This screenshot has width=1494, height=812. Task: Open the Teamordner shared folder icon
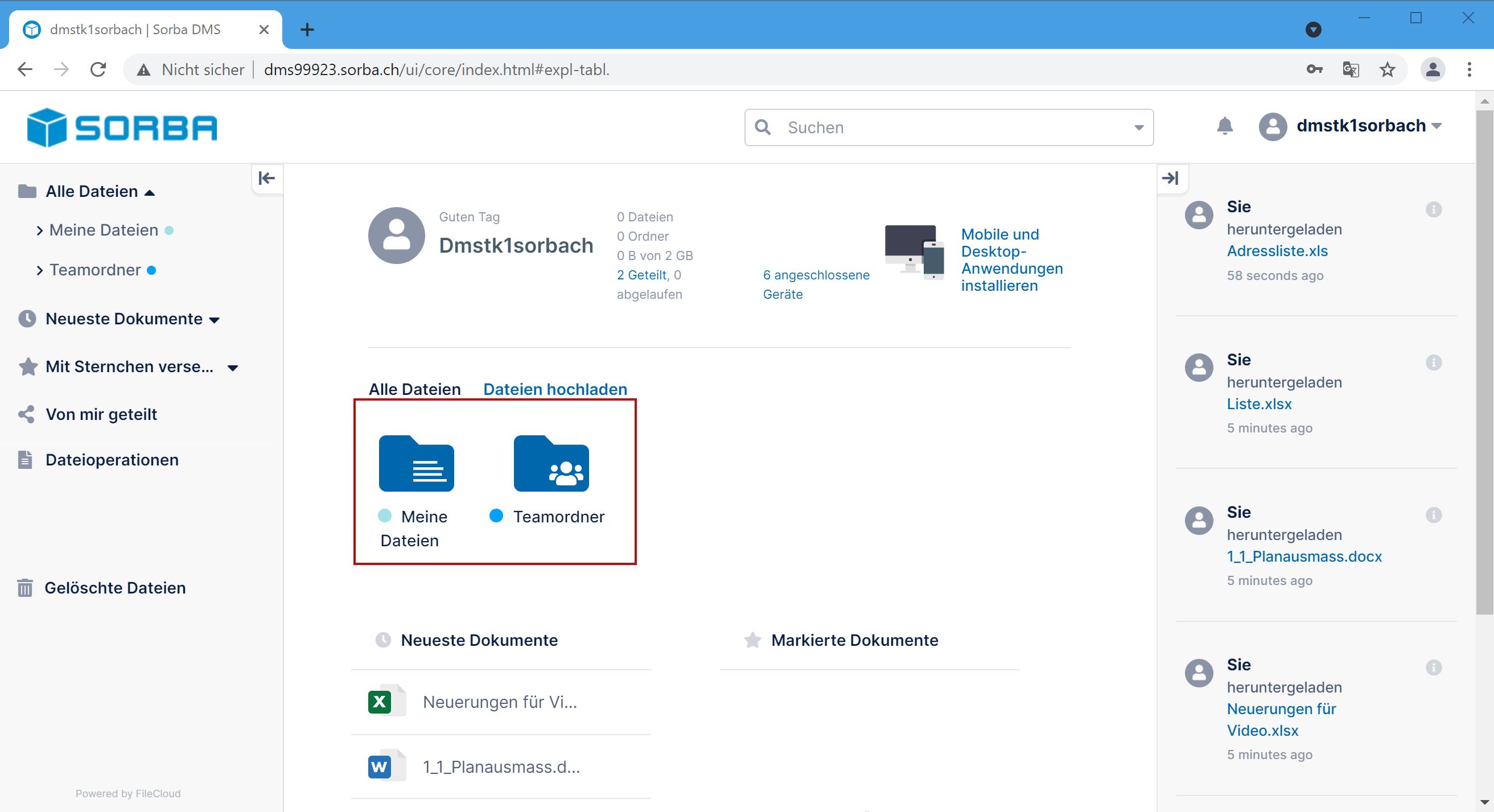(551, 463)
